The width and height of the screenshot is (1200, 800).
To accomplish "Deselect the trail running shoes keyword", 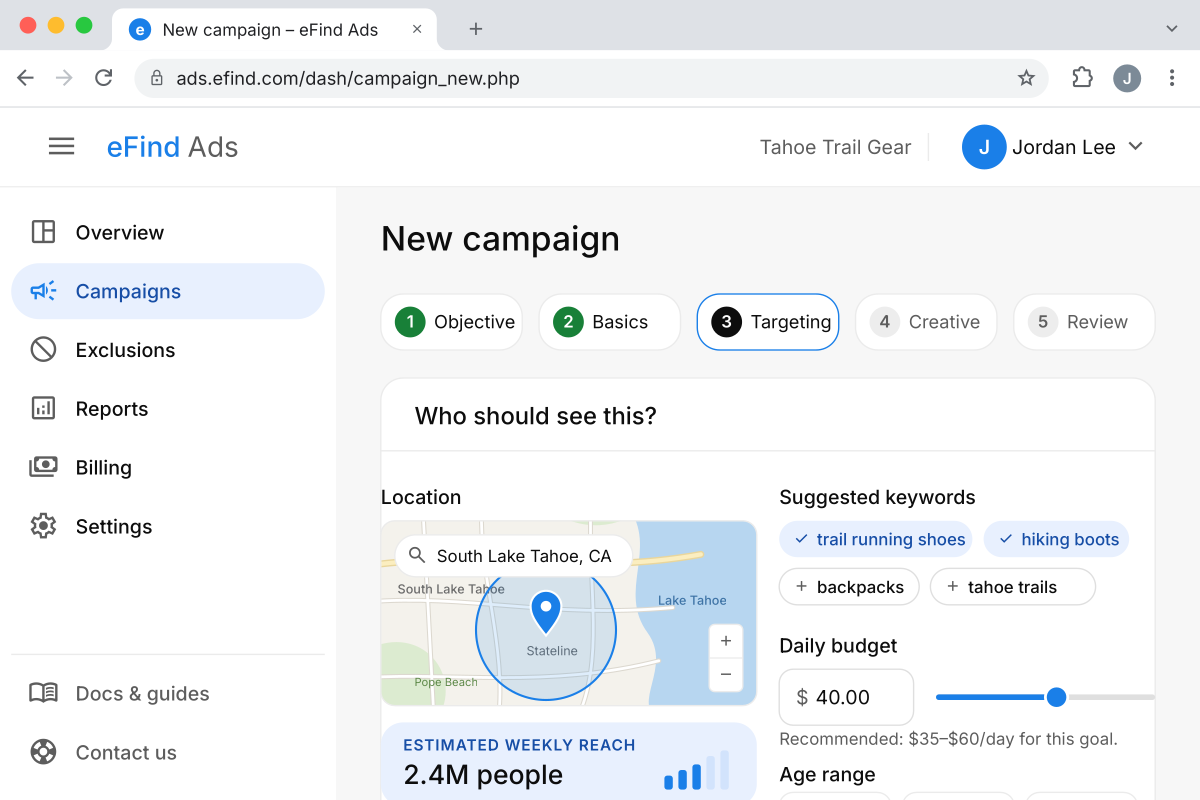I will click(x=876, y=539).
